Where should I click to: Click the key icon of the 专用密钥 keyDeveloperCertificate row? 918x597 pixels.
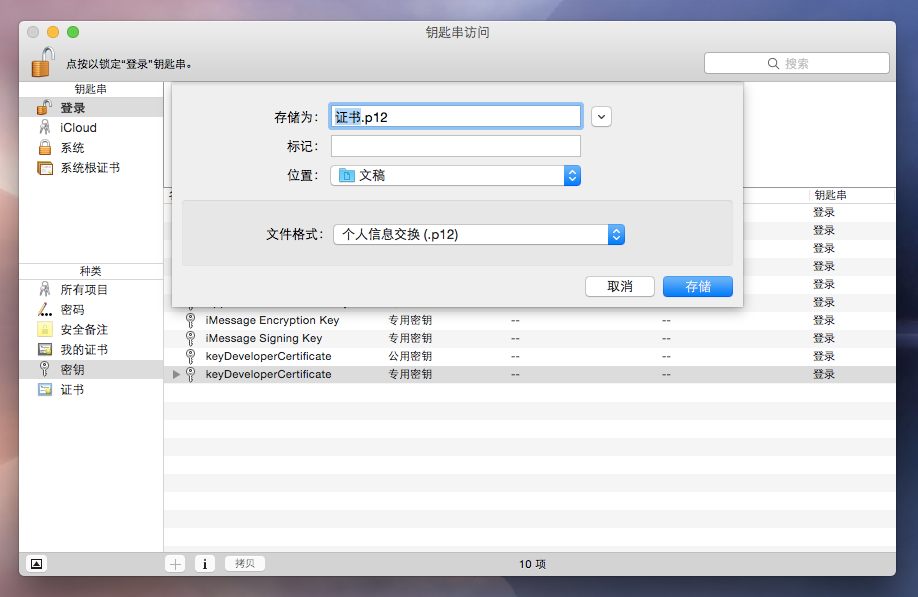(190, 375)
